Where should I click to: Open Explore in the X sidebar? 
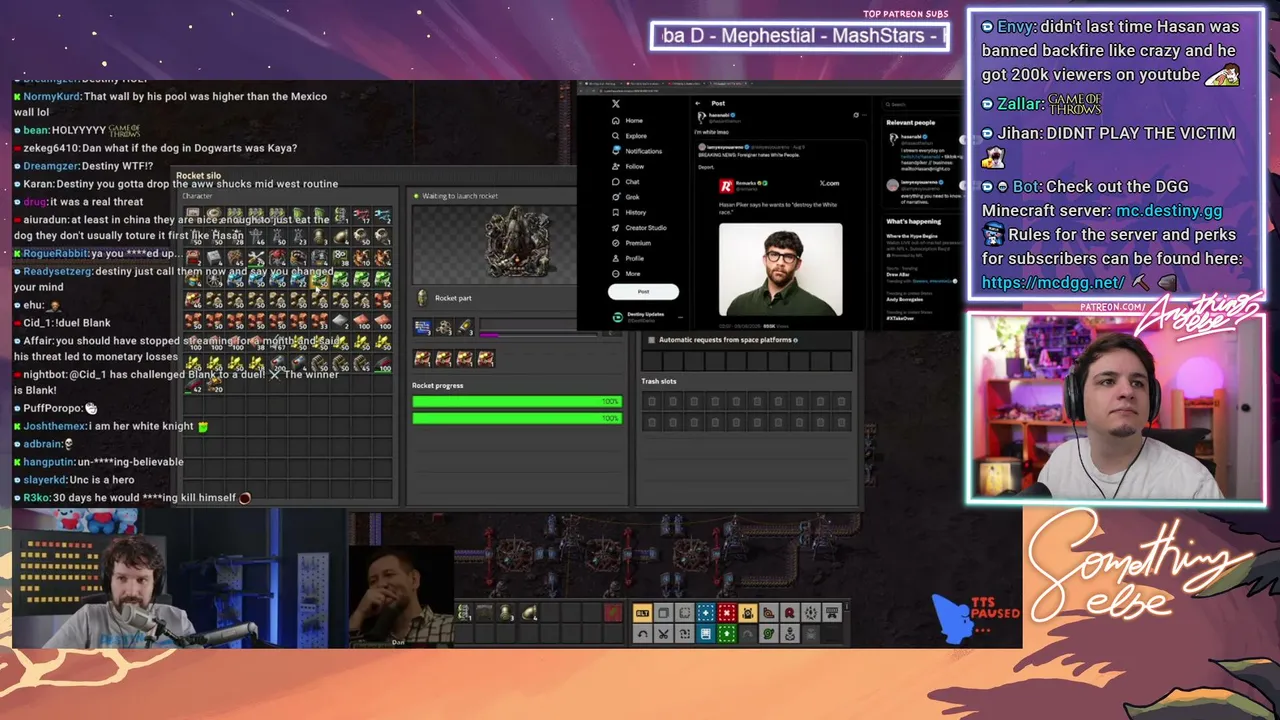coord(629,136)
